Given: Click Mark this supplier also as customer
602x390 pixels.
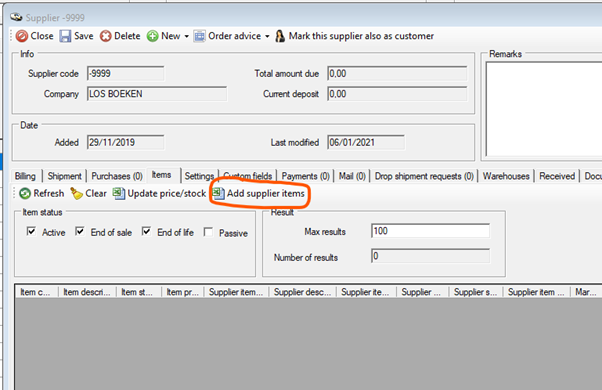Looking at the screenshot, I should (361, 36).
